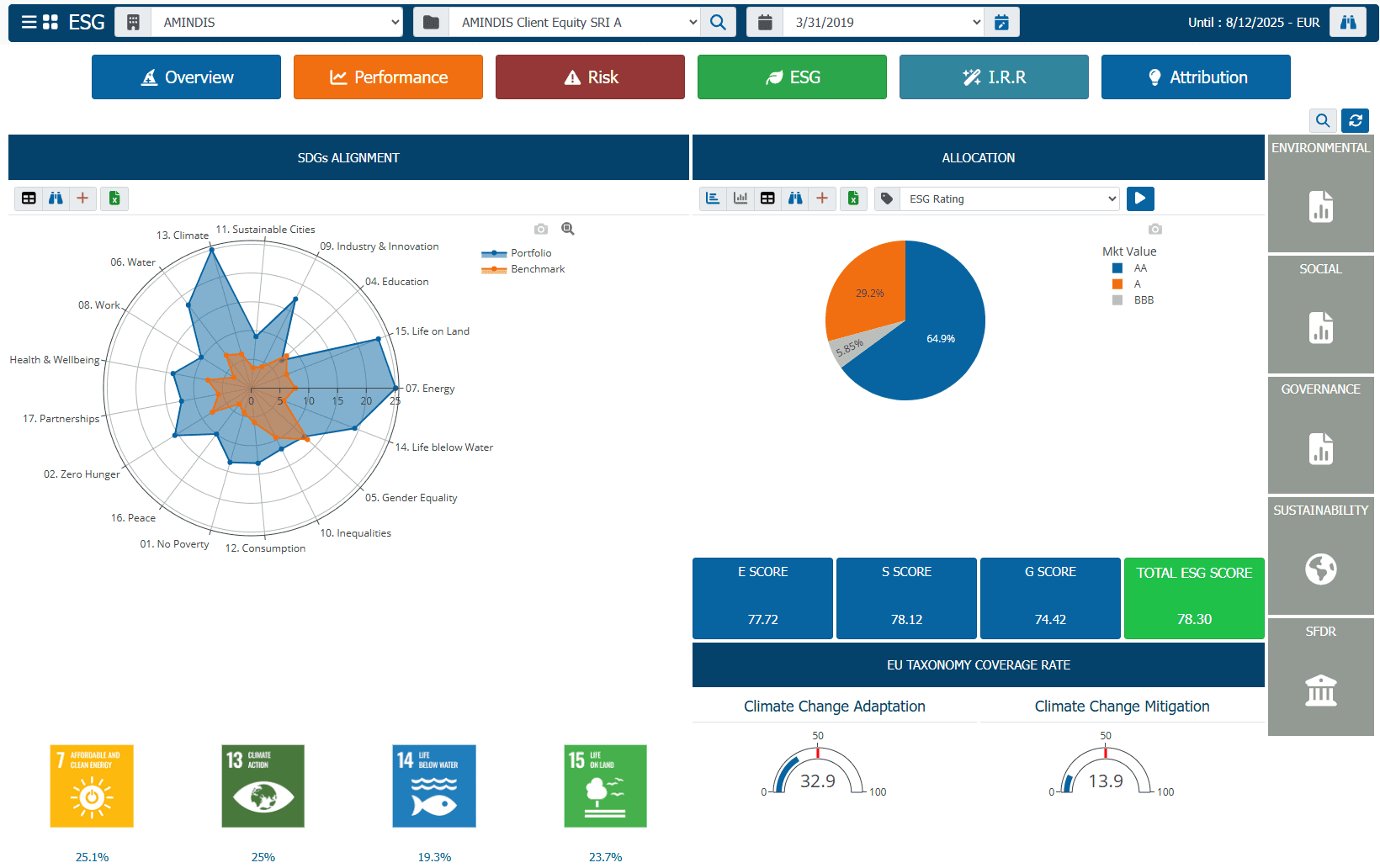The image size is (1380, 868).
Task: Open the Risk tab
Action: tap(590, 77)
